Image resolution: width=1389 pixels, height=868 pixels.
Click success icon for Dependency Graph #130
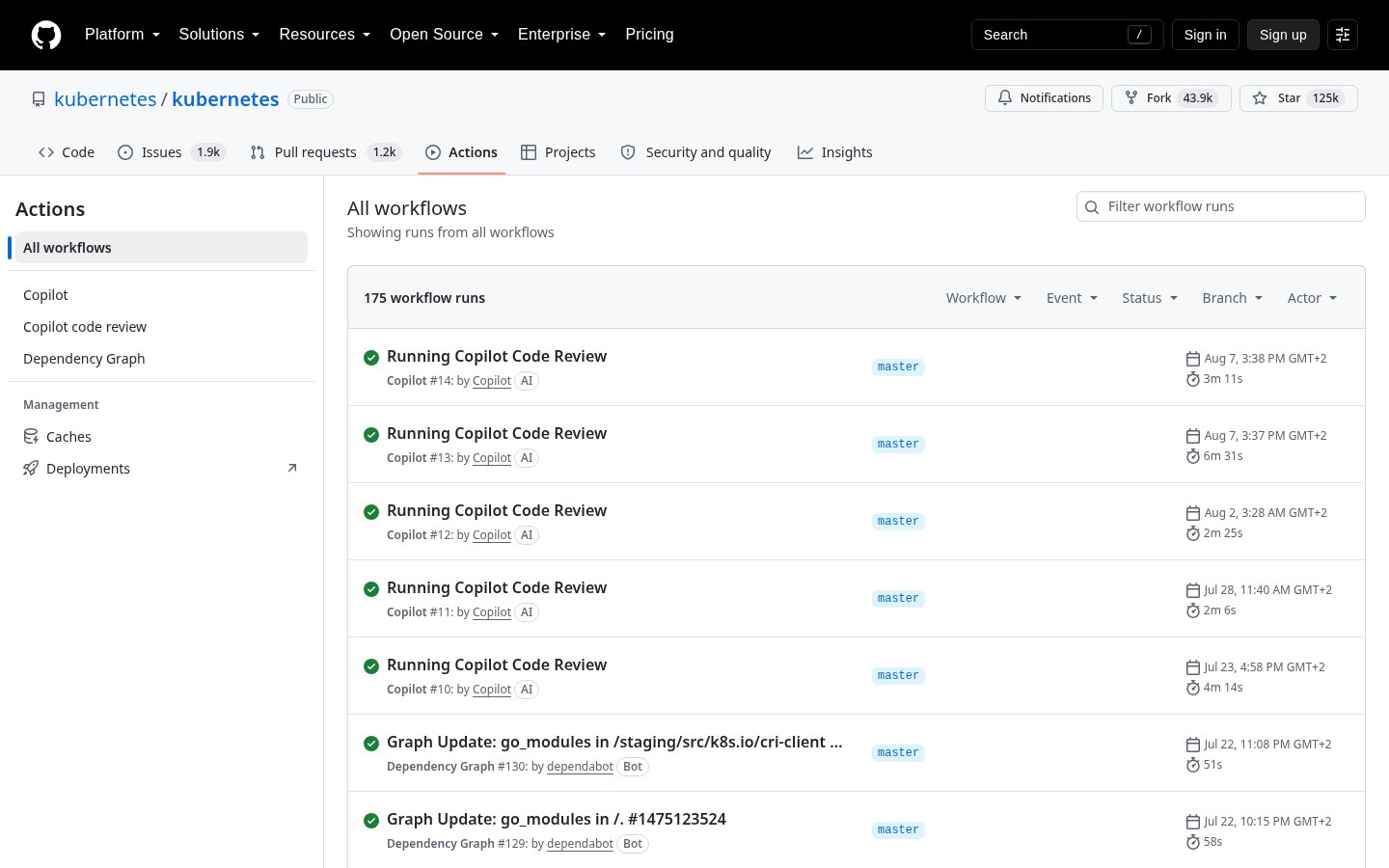371,744
